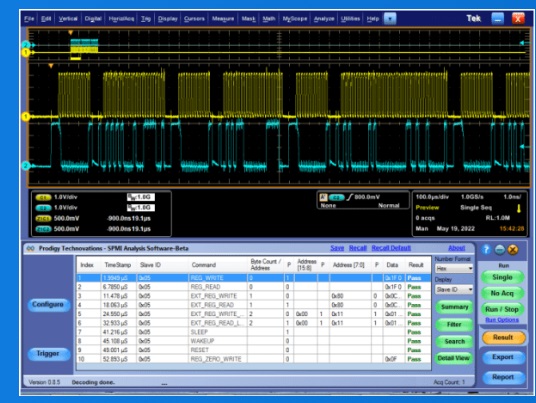Select the REG_READ row
The width and height of the screenshot is (536, 403).
(254, 287)
